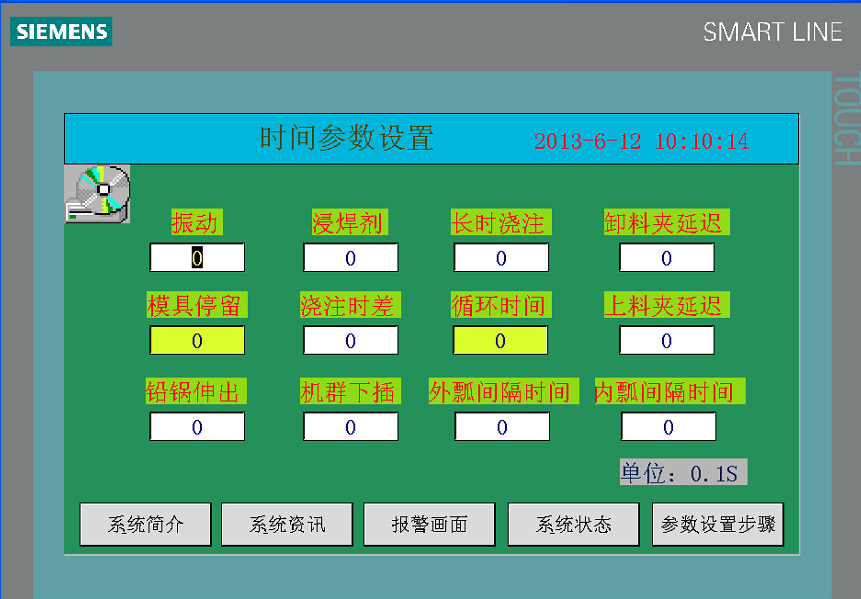Click the 模具停留 label

point(197,305)
